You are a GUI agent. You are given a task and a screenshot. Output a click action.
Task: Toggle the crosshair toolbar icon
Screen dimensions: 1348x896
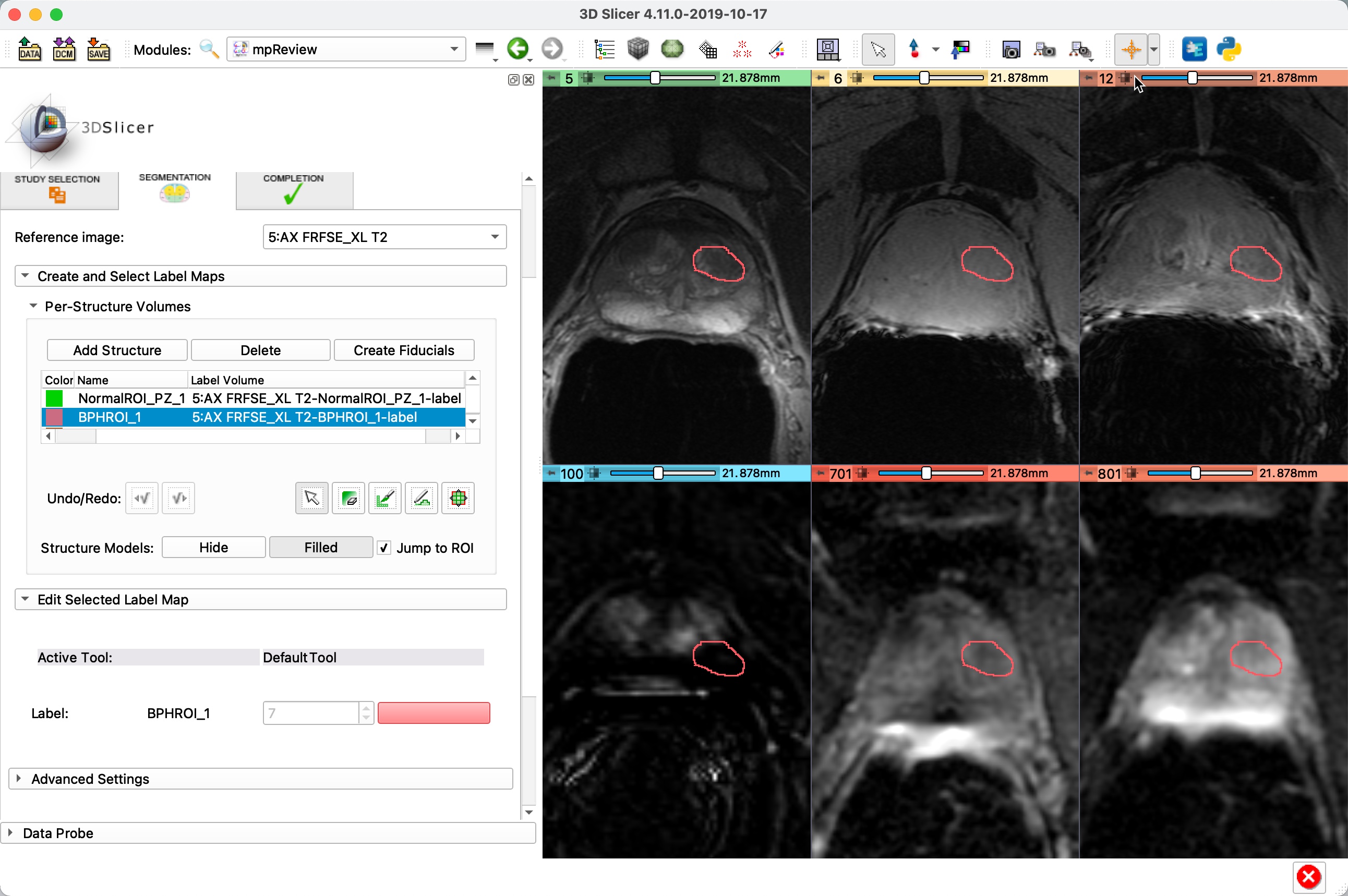1130,49
